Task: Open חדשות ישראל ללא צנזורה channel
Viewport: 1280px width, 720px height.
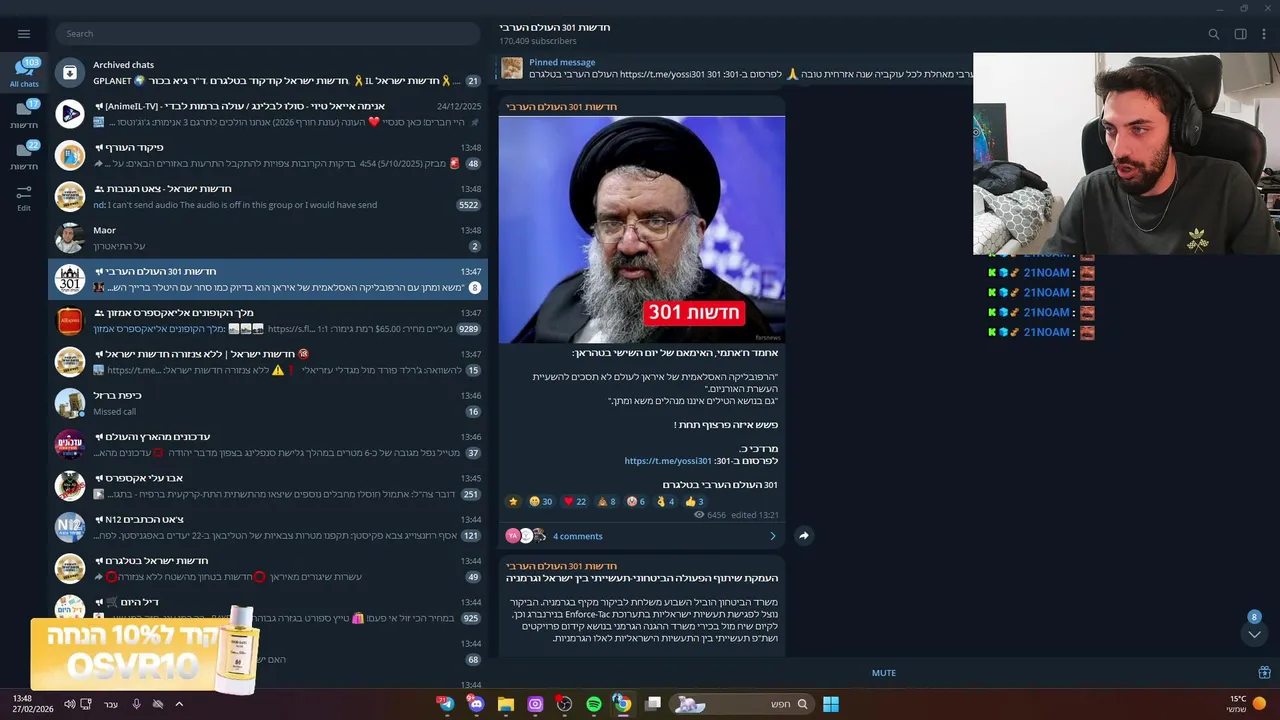Action: tap(268, 362)
